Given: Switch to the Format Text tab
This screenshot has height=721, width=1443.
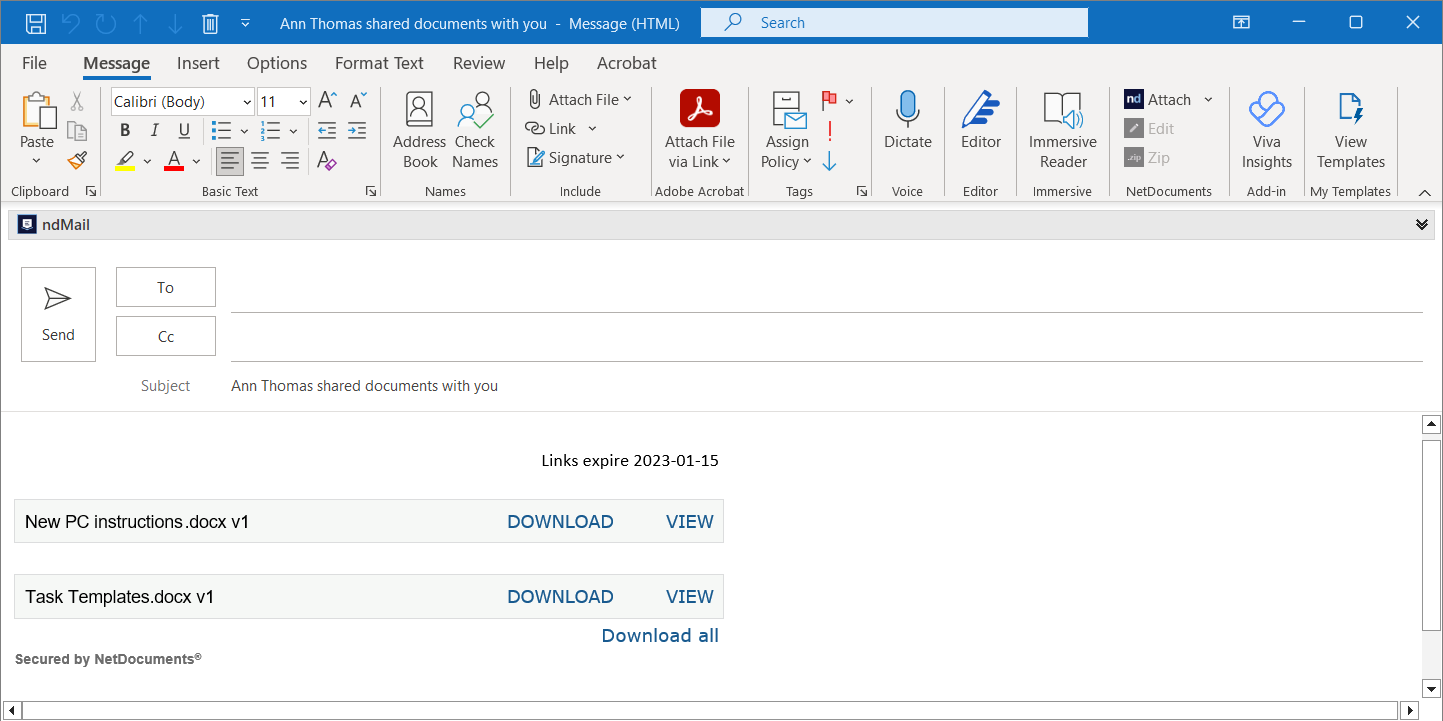Looking at the screenshot, I should click(379, 63).
